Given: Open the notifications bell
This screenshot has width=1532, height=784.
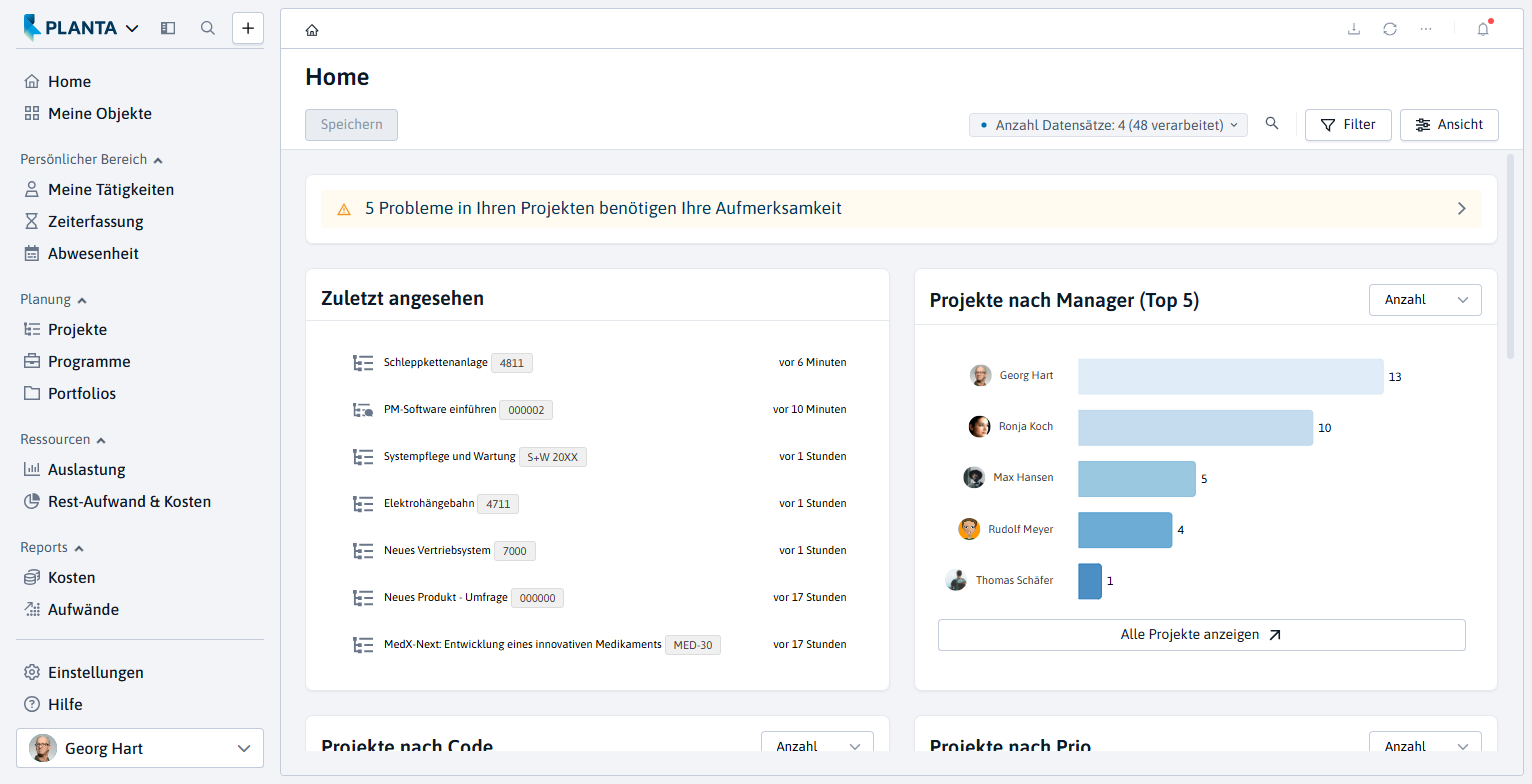Looking at the screenshot, I should [1483, 29].
